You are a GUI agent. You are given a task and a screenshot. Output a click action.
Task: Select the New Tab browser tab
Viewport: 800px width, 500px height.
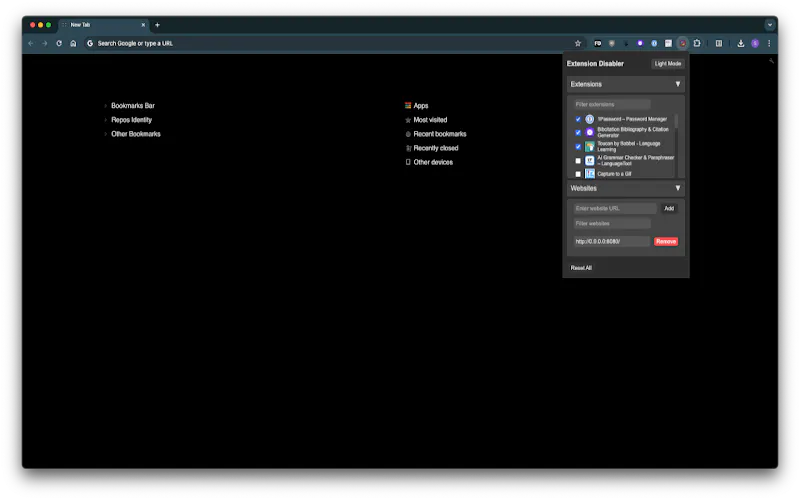point(104,24)
